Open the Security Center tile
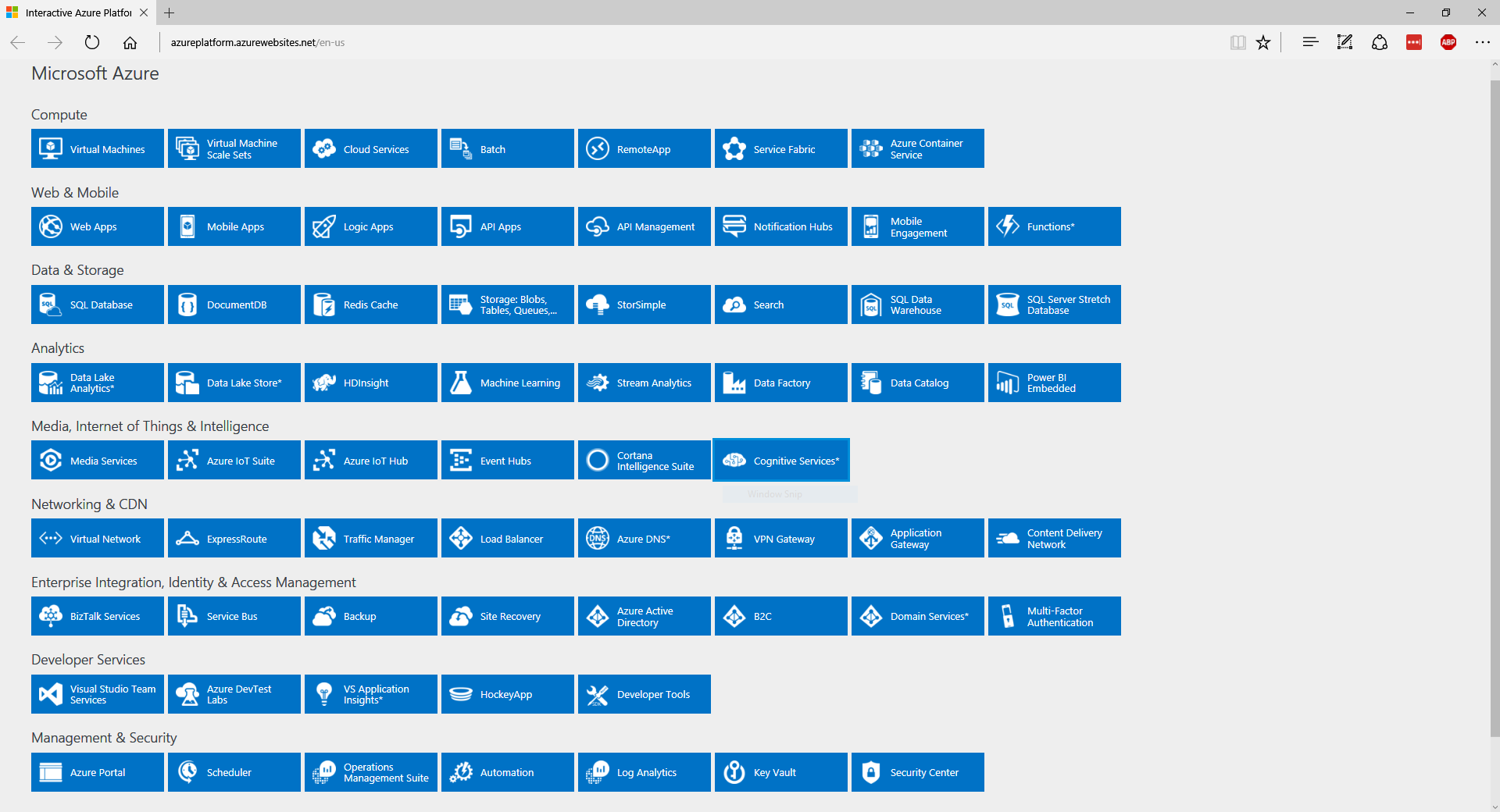Screen dimensions: 1500x812 tap(917, 771)
